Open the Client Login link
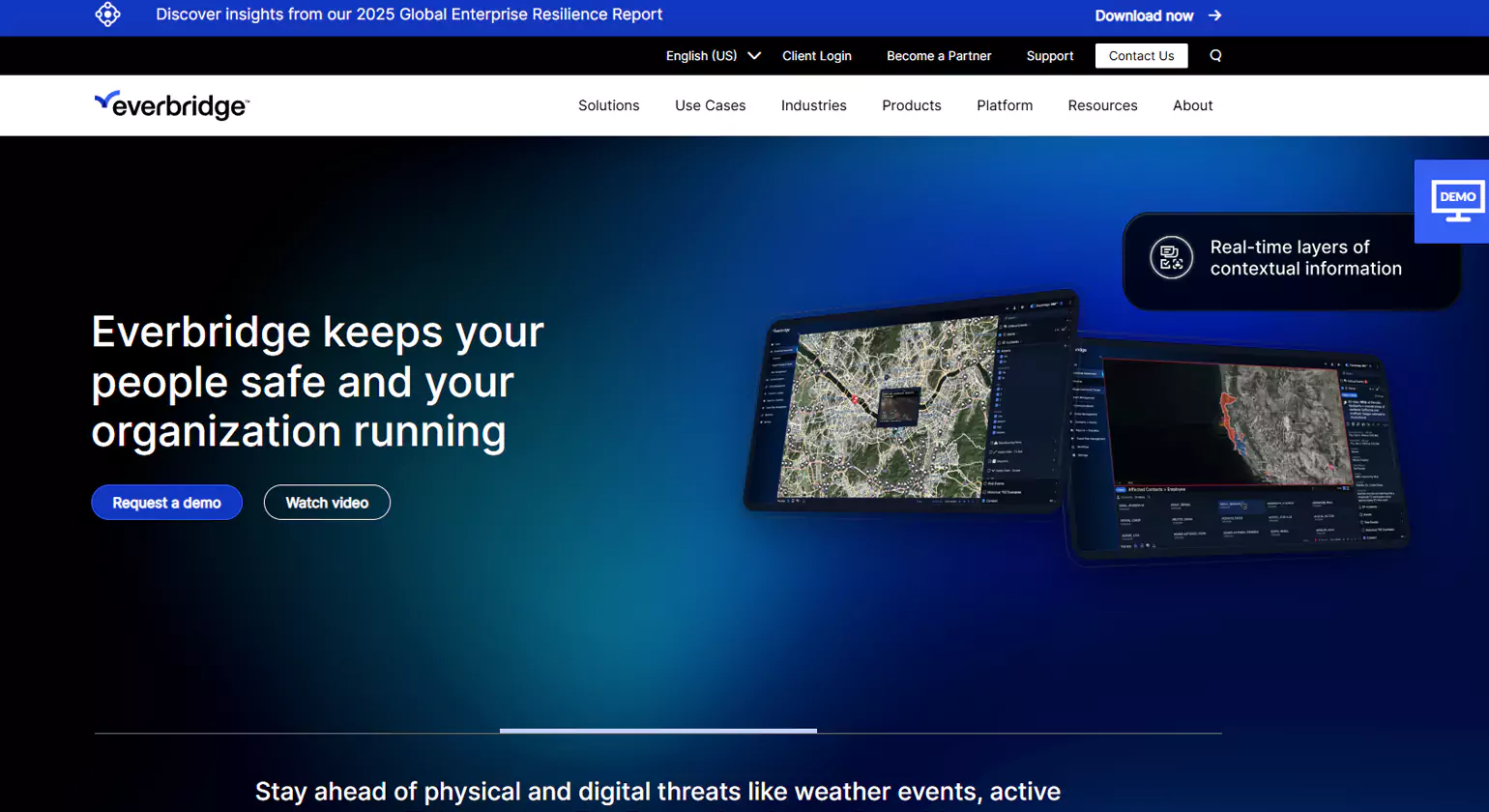 click(816, 56)
